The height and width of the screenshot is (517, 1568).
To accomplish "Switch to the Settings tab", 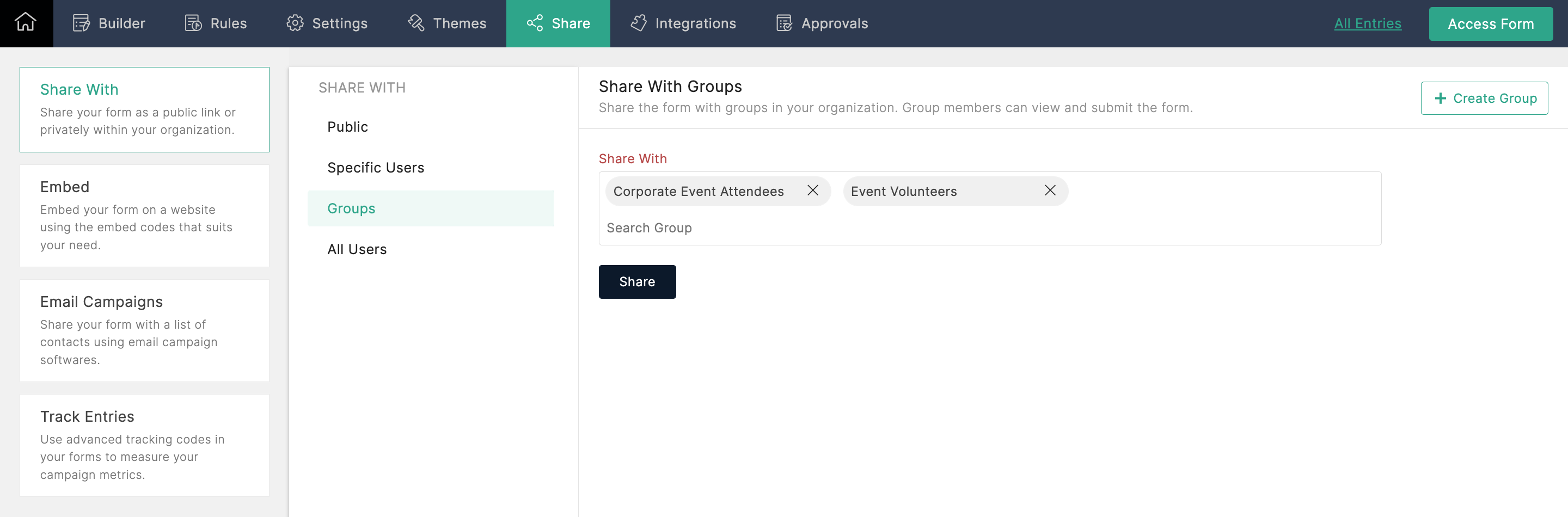I will 327,24.
